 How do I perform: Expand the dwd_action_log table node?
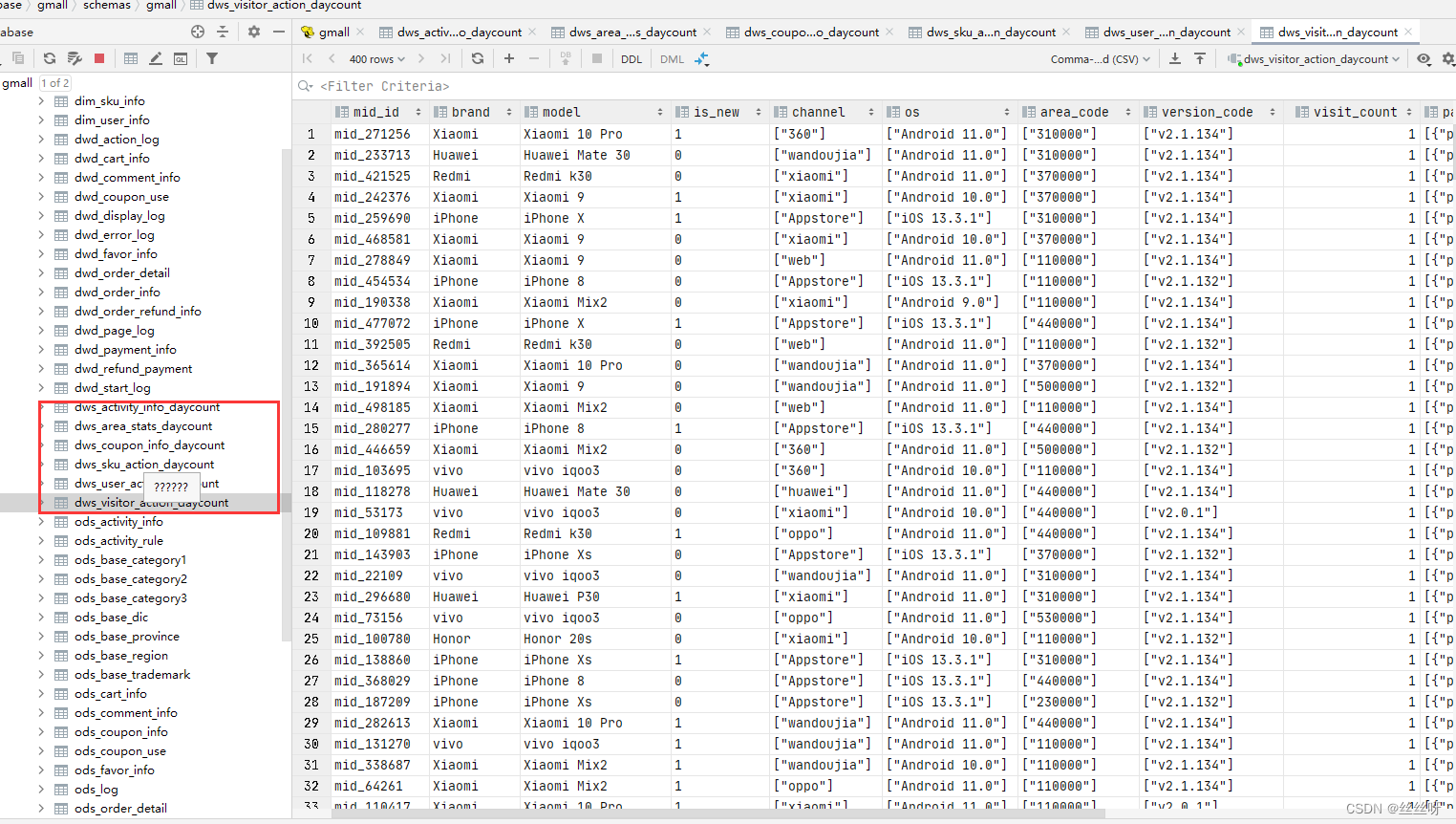41,139
